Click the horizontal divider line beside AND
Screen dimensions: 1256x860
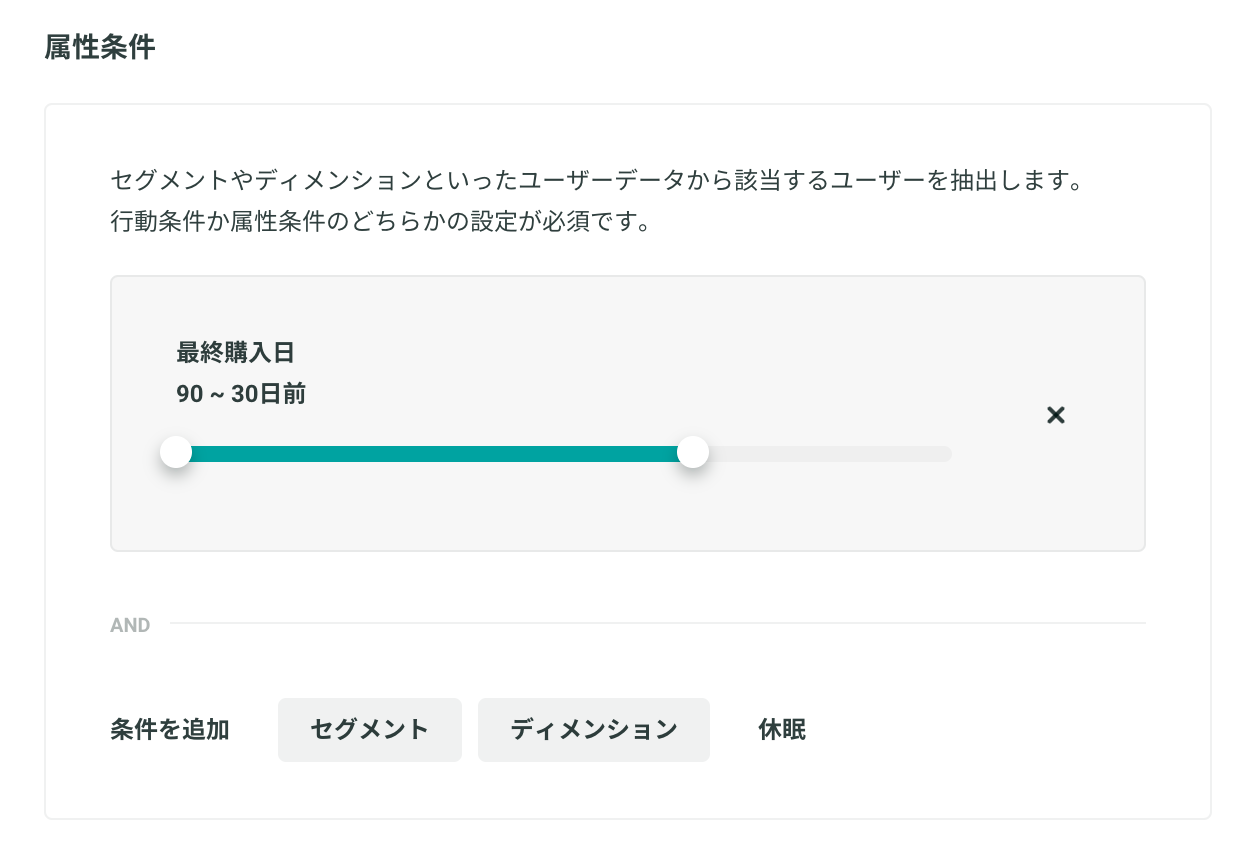pyautogui.click(x=658, y=623)
